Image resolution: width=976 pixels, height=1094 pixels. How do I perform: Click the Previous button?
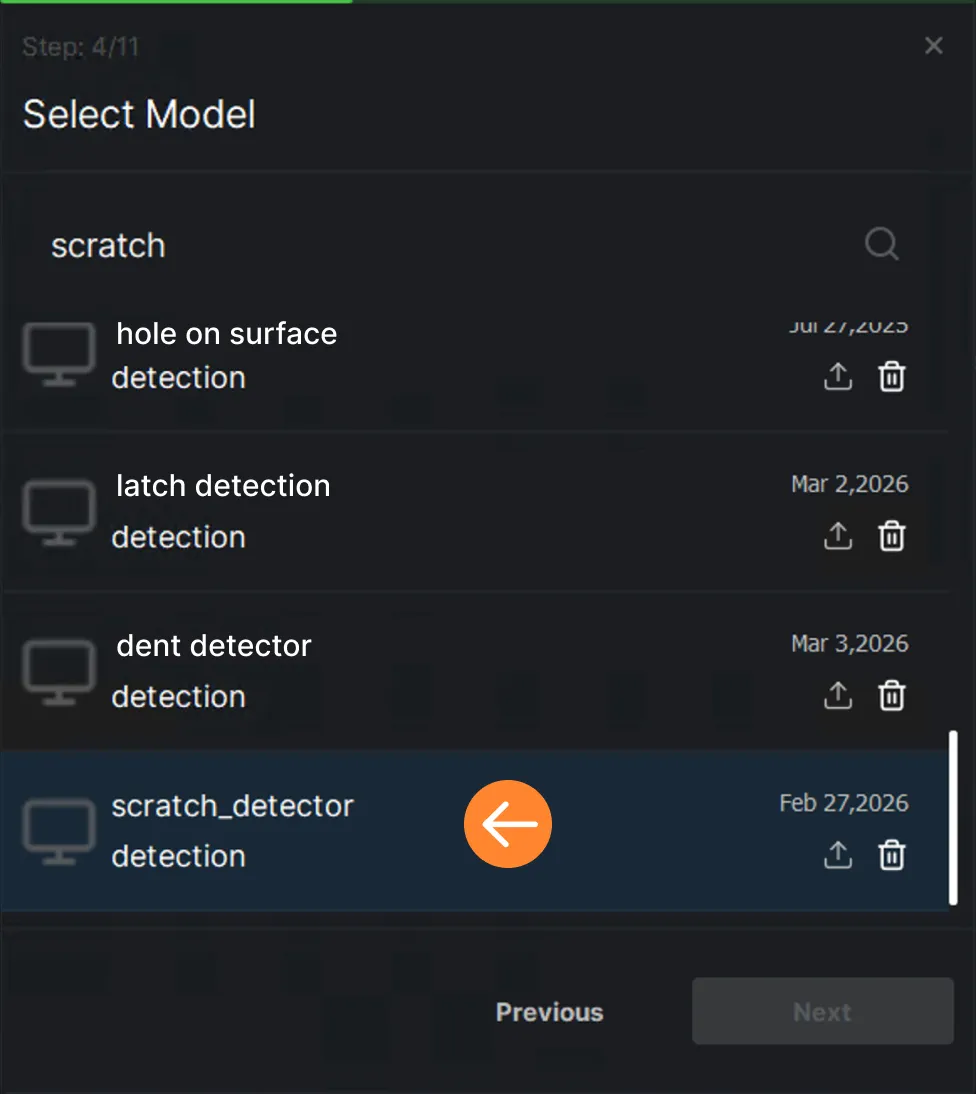point(550,1012)
